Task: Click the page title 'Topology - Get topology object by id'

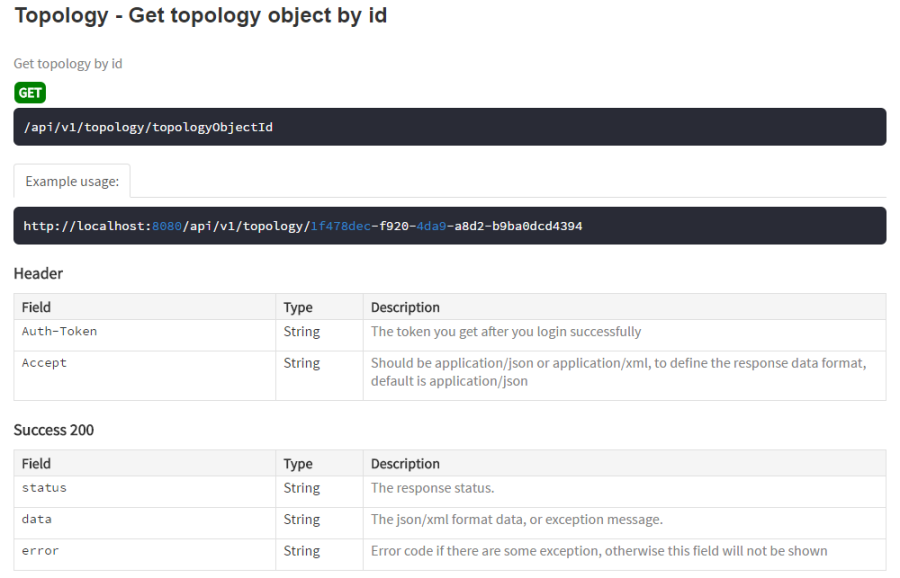Action: click(200, 17)
